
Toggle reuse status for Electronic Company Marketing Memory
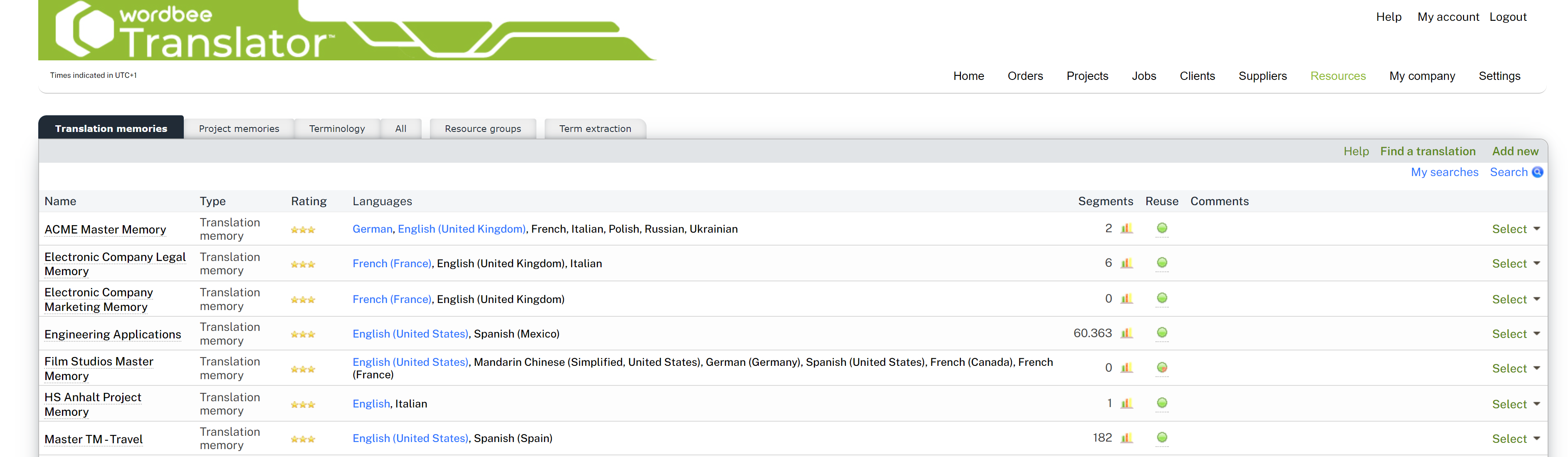pos(1162,298)
